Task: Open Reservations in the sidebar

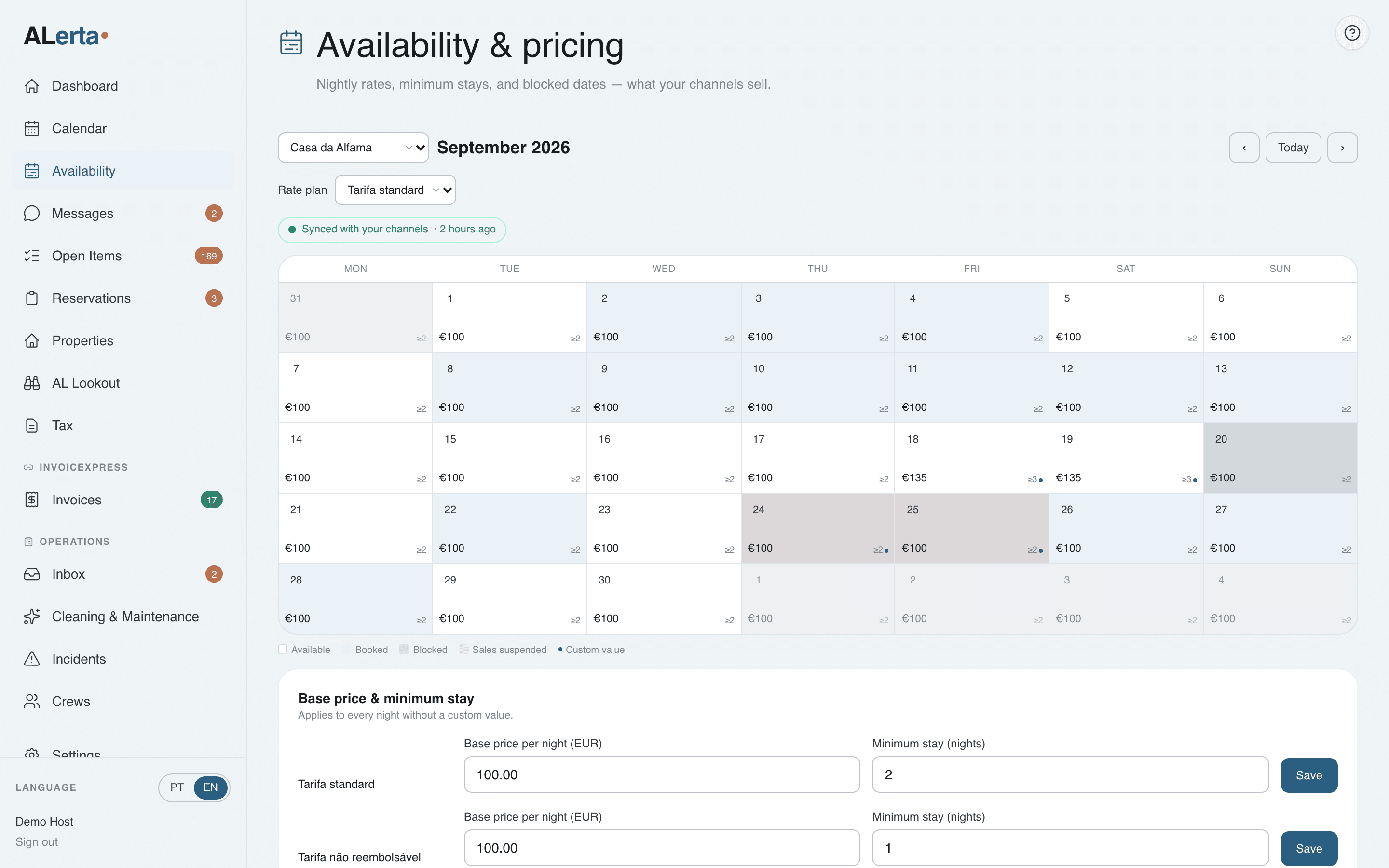Action: click(123, 298)
